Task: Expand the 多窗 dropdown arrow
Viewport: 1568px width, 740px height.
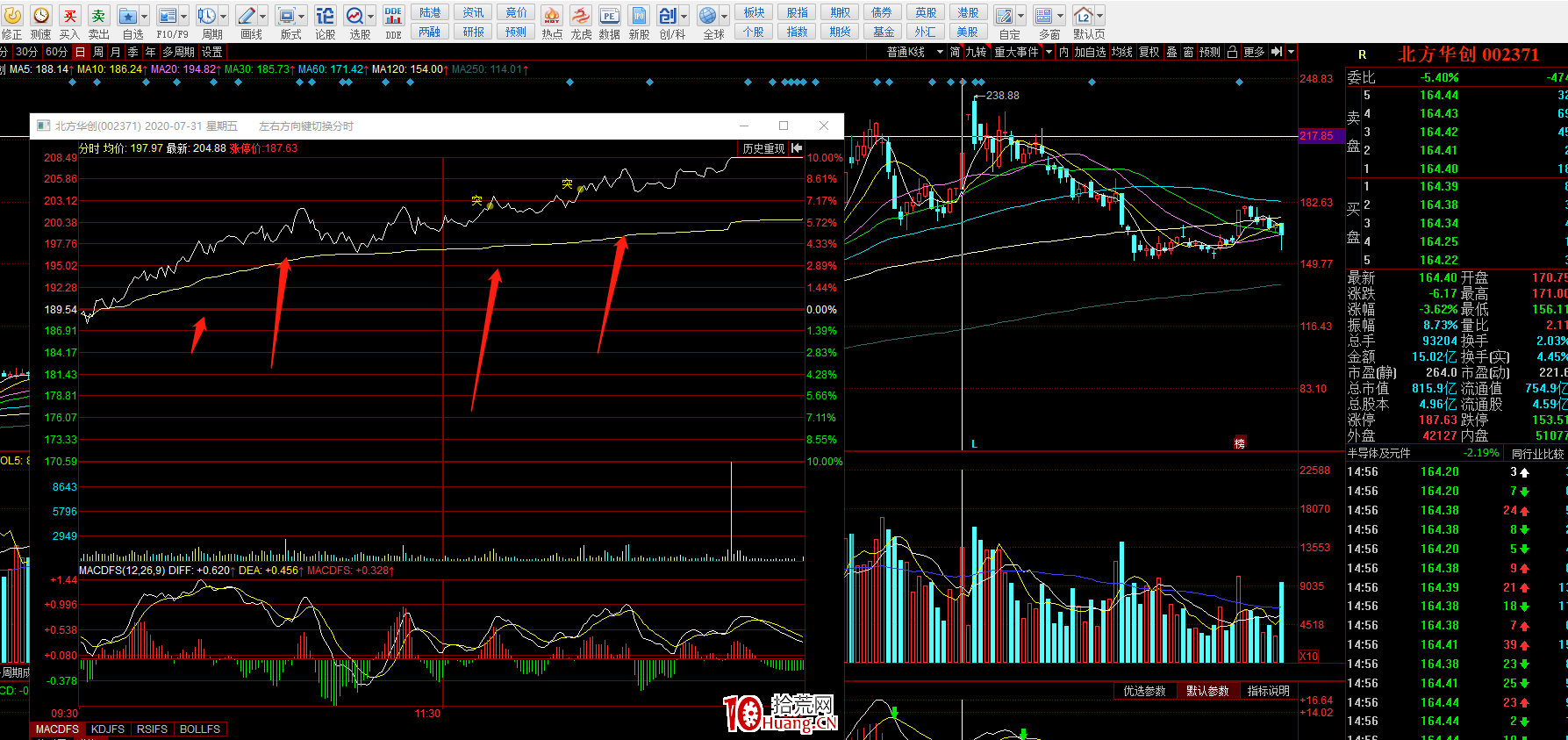Action: 1061,16
